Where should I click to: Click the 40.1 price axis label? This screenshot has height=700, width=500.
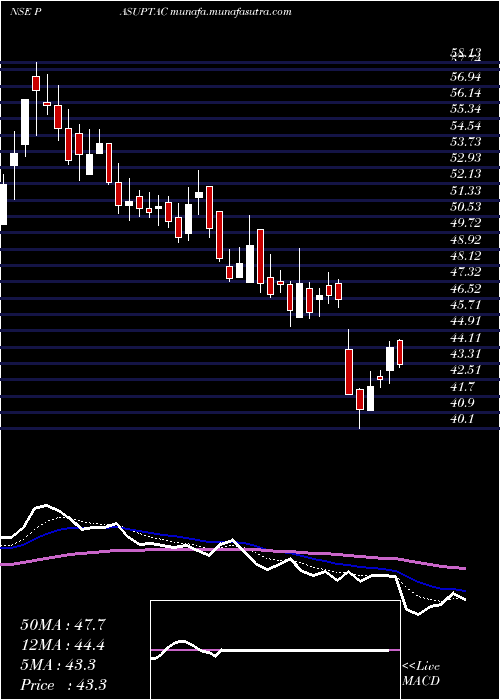point(462,419)
